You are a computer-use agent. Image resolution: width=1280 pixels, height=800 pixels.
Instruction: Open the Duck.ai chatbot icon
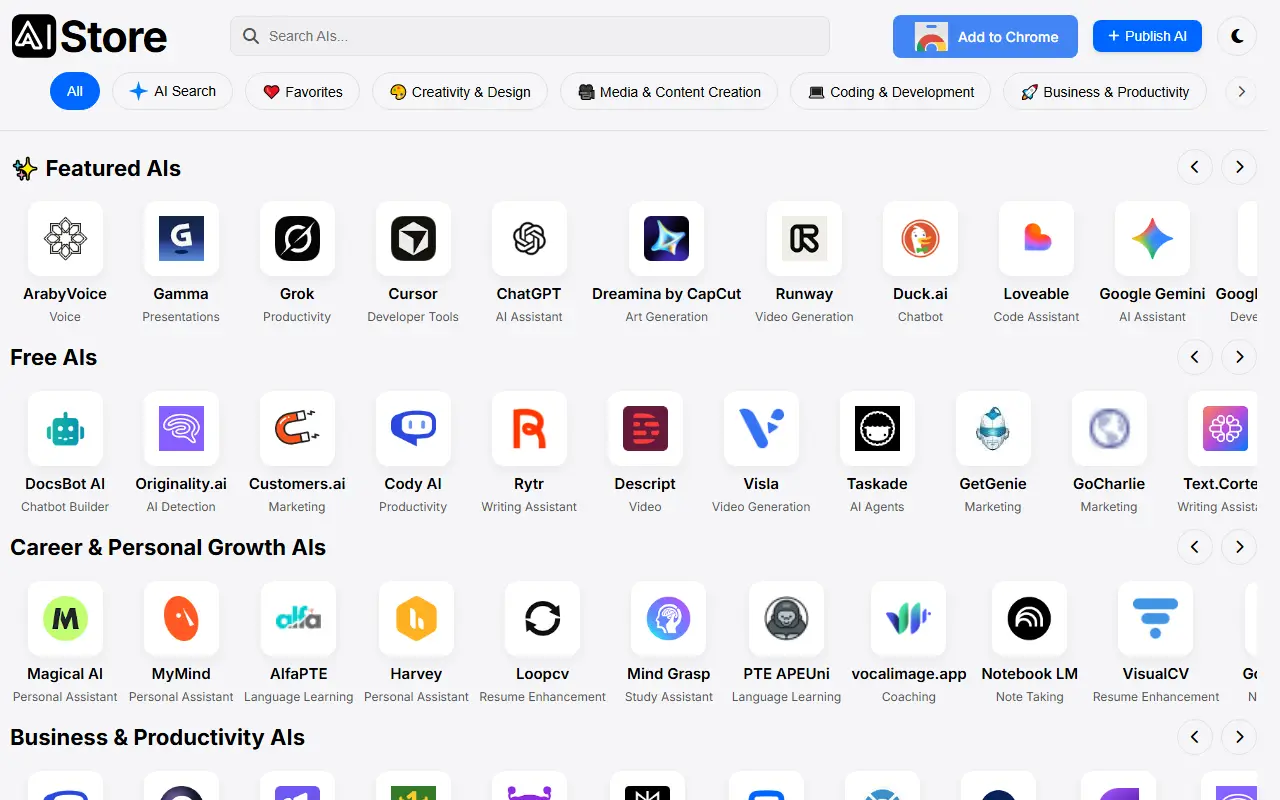[920, 239]
